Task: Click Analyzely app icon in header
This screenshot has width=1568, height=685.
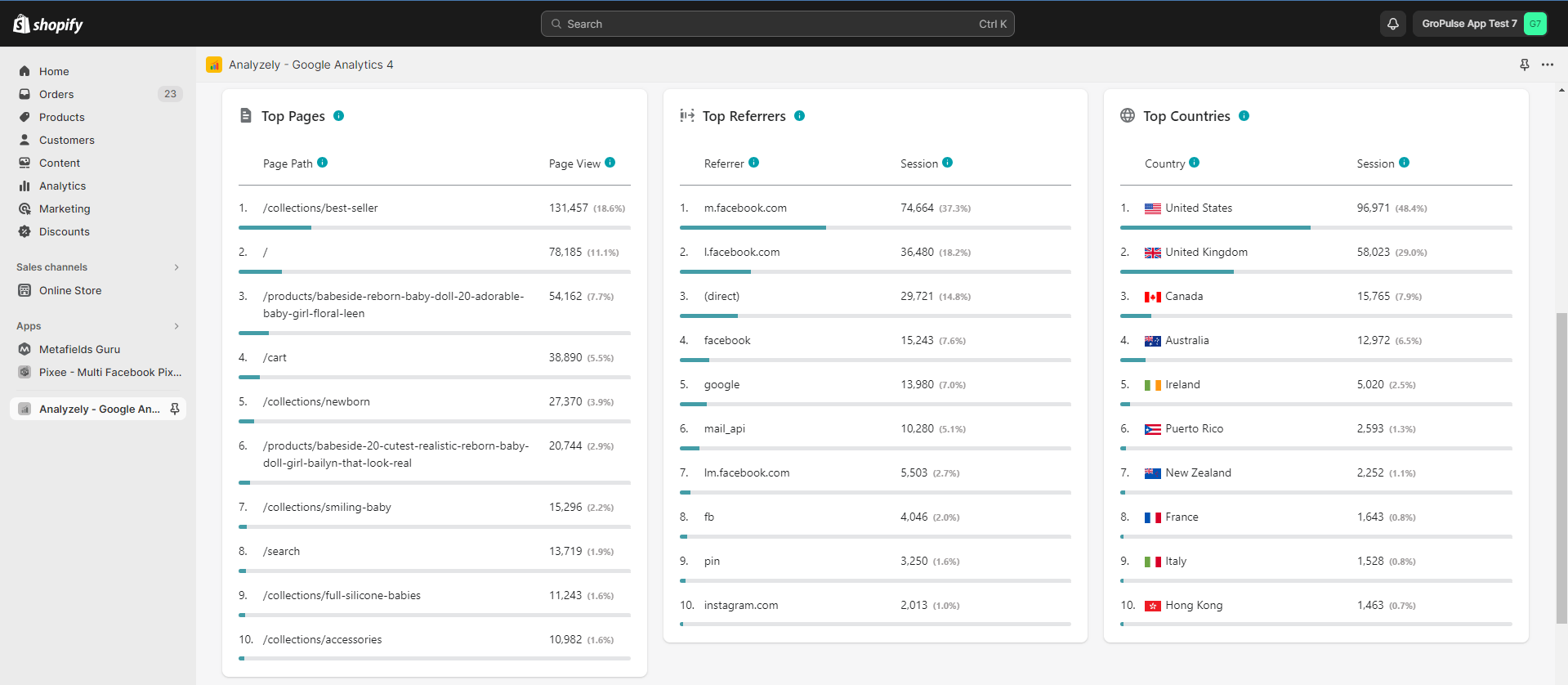Action: point(214,65)
